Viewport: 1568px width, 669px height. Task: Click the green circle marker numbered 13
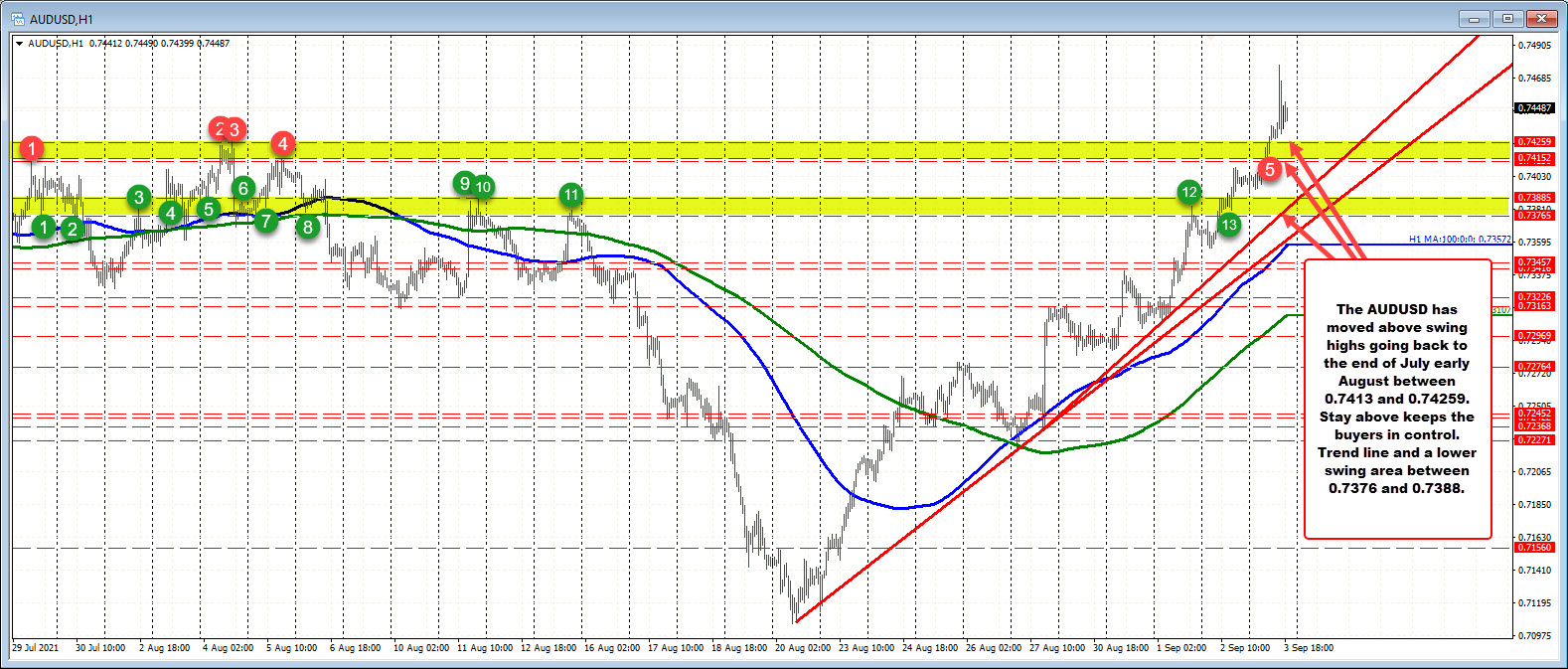point(1229,225)
